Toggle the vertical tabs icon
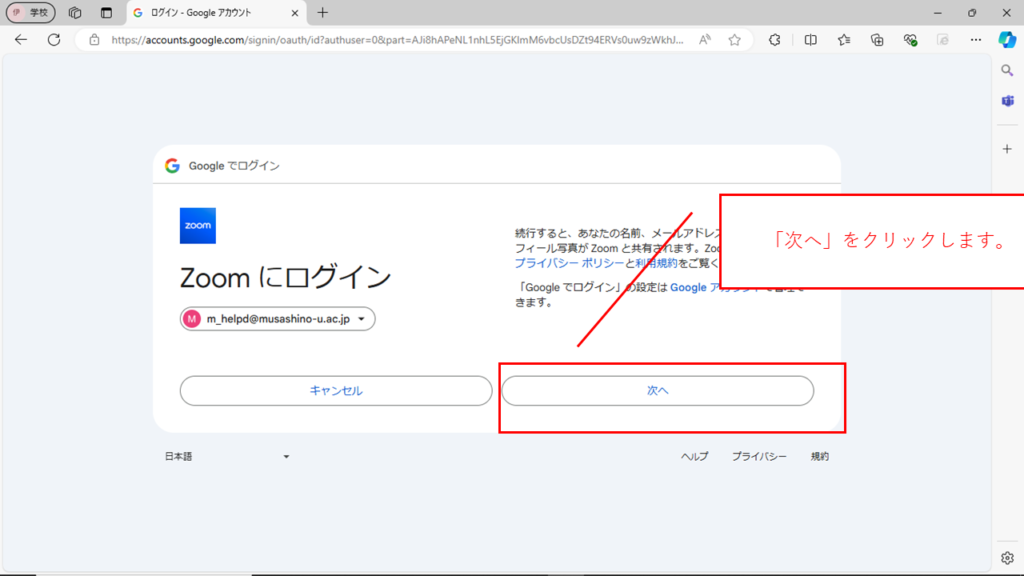Viewport: 1024px width, 576px height. point(106,12)
